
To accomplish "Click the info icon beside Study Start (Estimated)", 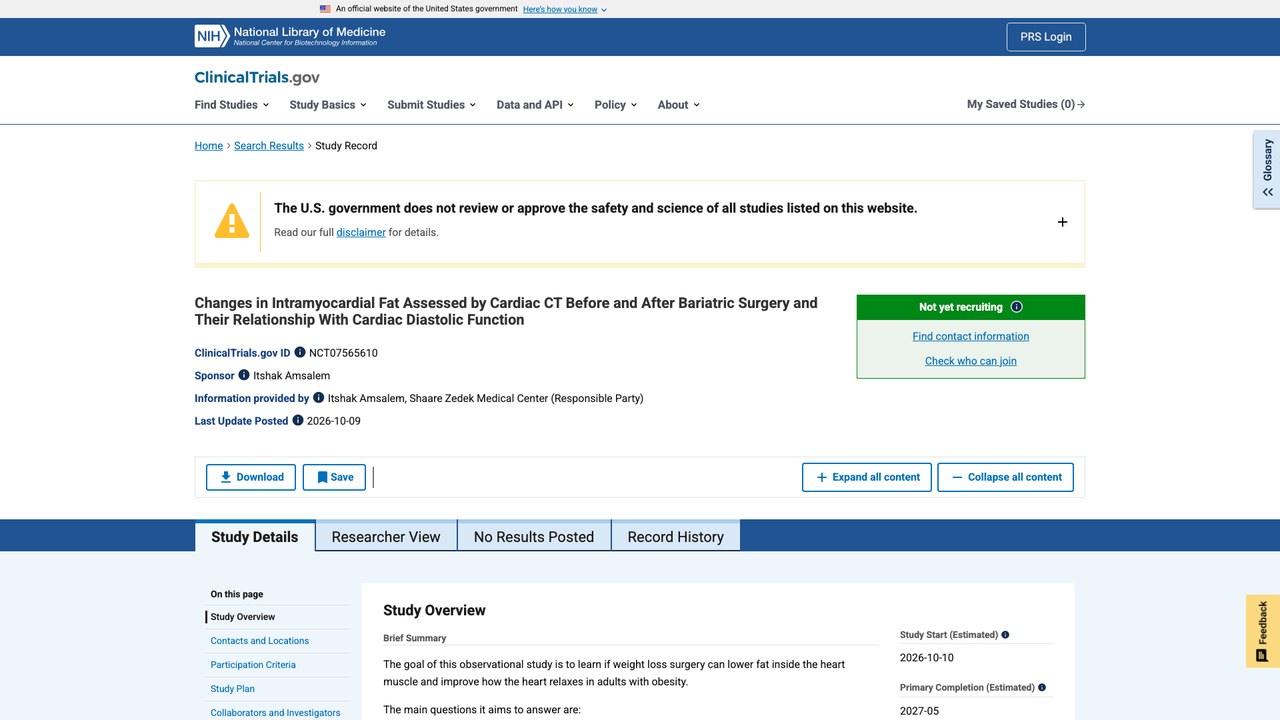I will 1005,635.
